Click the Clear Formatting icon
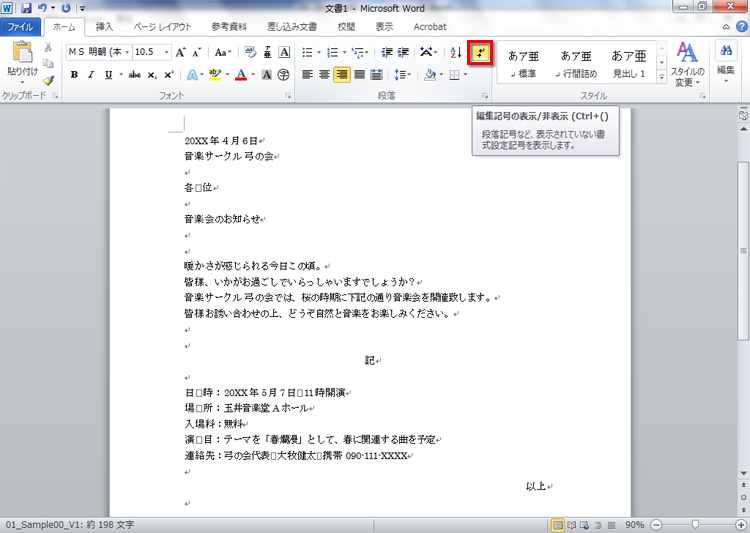 [250, 52]
